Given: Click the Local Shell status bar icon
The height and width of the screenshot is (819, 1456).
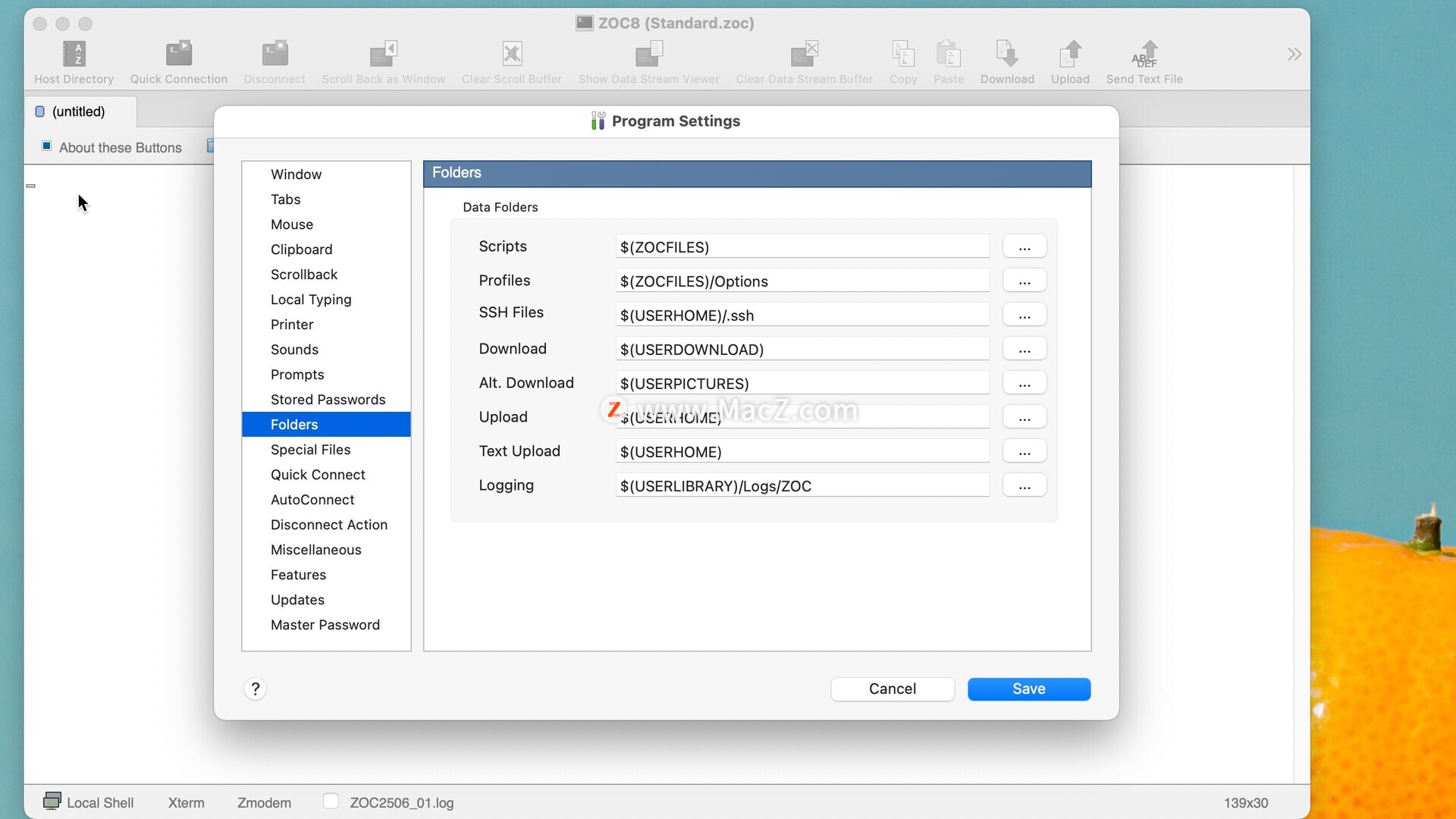Looking at the screenshot, I should [52, 801].
